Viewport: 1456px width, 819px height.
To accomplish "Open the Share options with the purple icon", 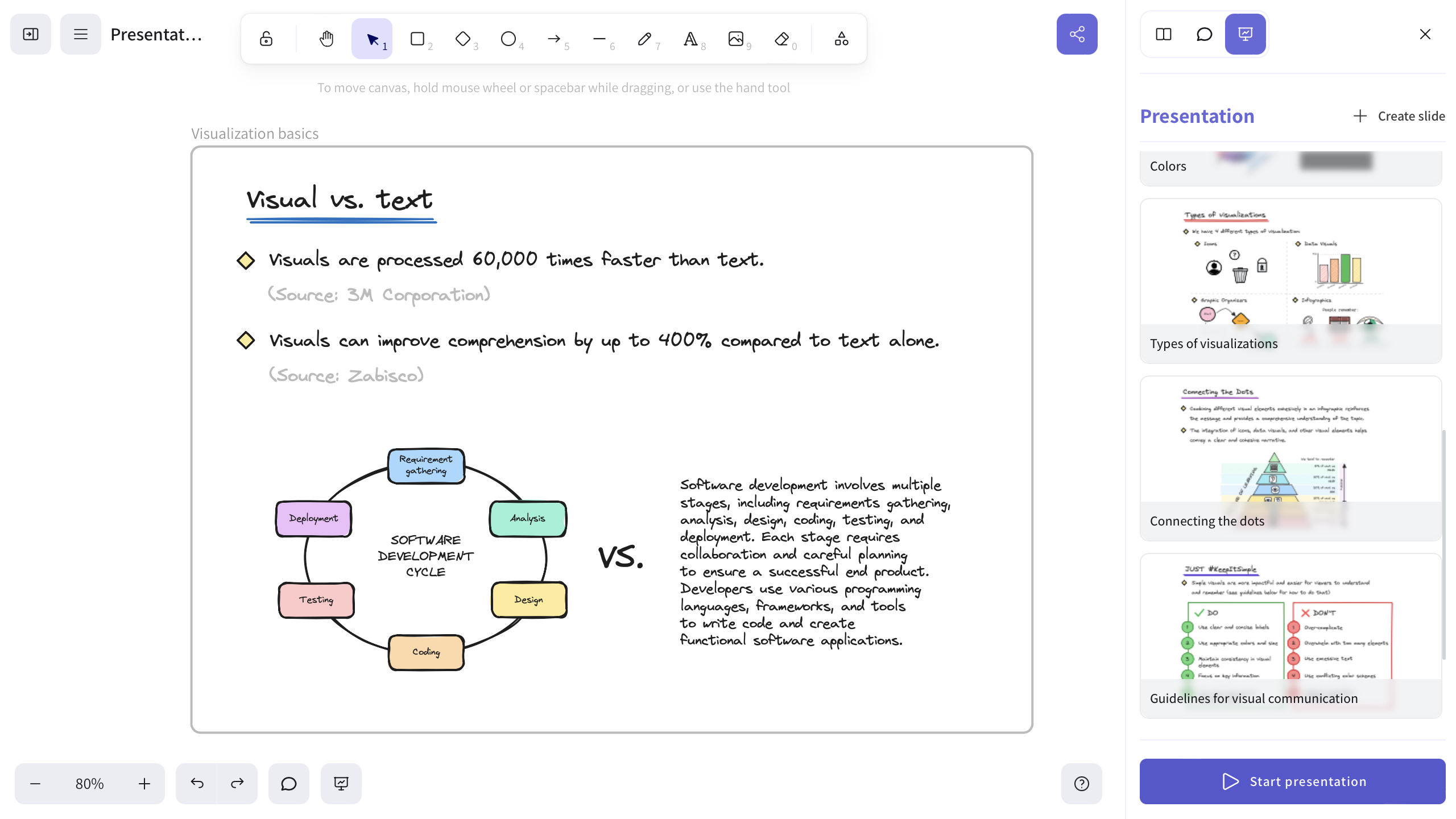I will point(1077,34).
